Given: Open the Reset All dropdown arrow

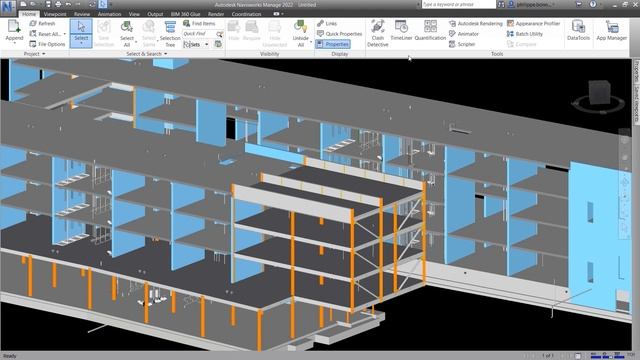Looking at the screenshot, I should tap(64, 34).
